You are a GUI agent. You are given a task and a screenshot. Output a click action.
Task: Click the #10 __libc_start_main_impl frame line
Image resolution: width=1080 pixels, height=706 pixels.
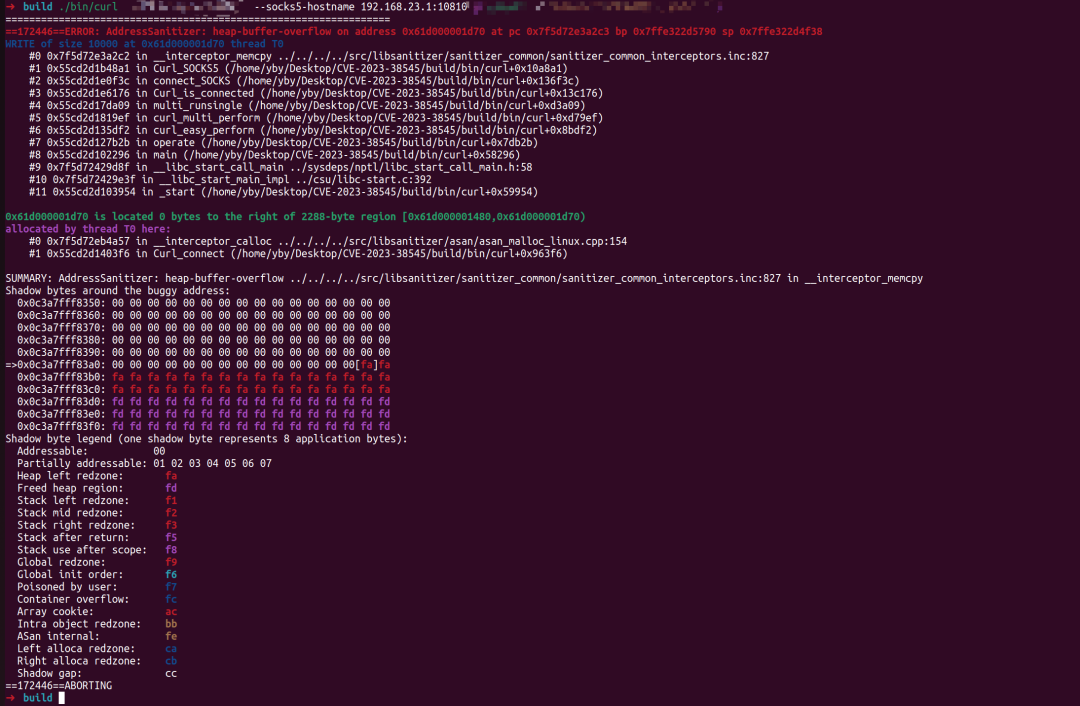click(230, 180)
